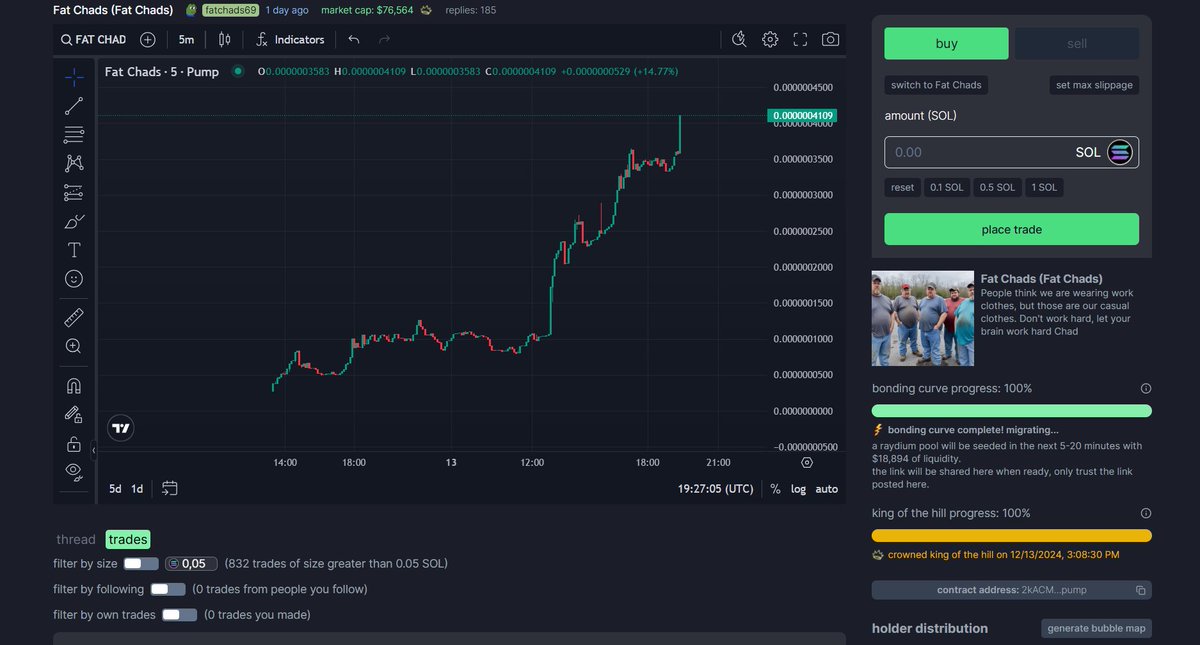Image resolution: width=1200 pixels, height=645 pixels.
Task: Reset the trade amount
Action: pos(902,187)
